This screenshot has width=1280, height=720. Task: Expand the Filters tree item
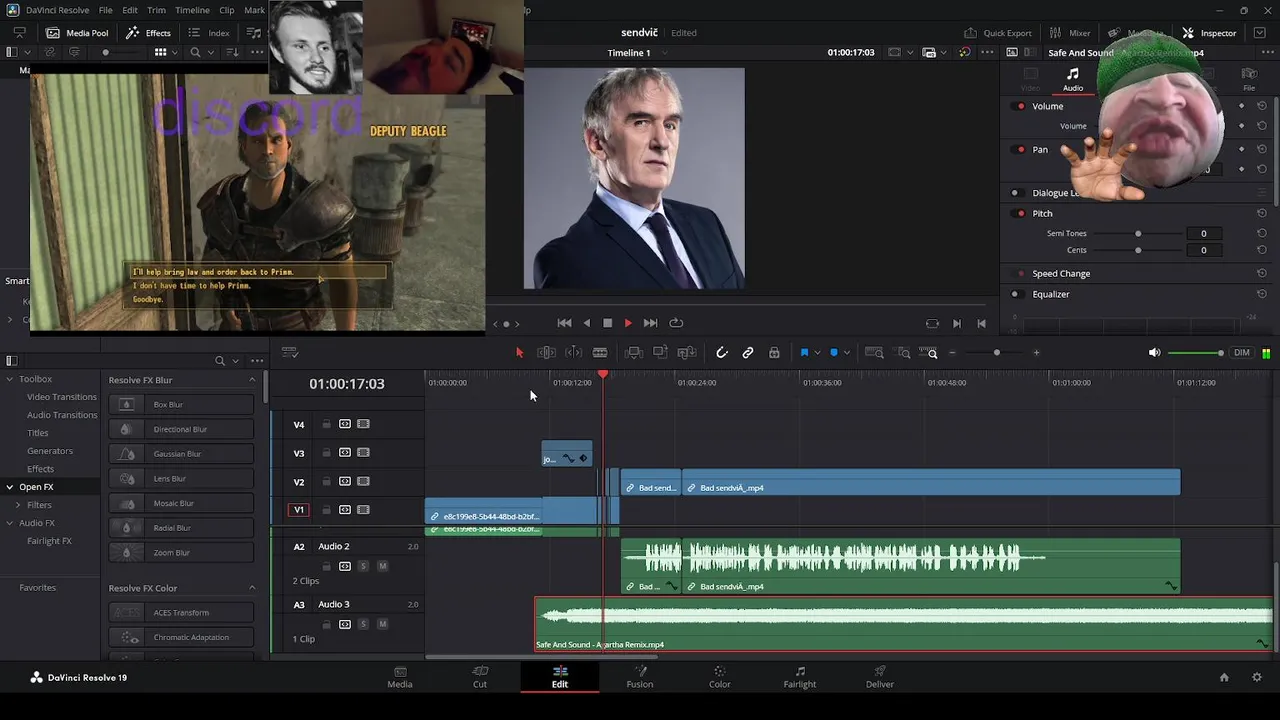pos(18,505)
